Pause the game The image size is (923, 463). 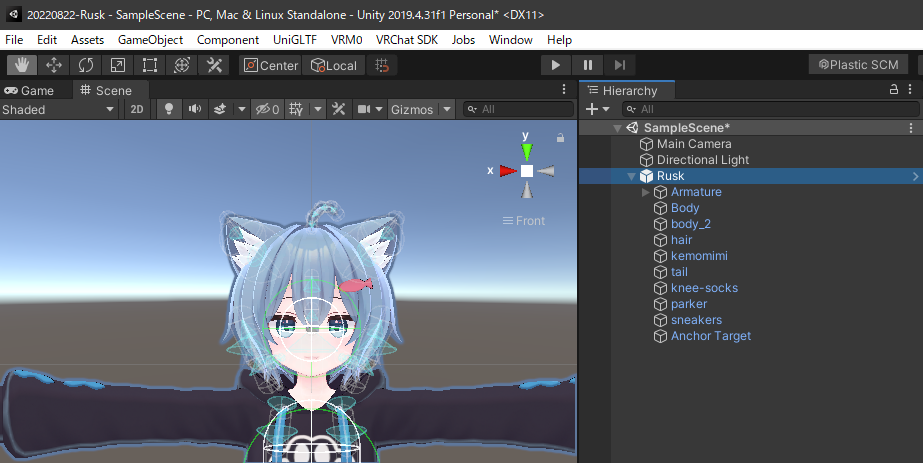pyautogui.click(x=587, y=65)
